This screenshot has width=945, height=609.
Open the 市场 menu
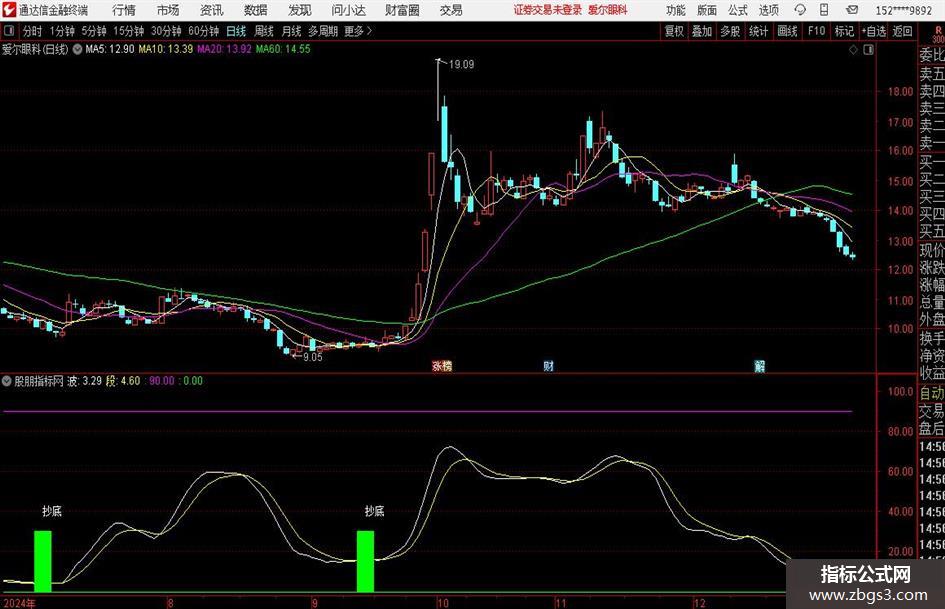pos(168,10)
